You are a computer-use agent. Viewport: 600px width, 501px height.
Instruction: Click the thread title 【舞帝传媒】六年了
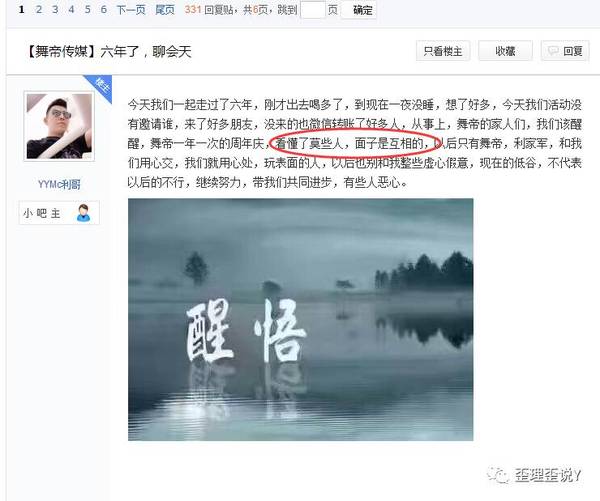pos(108,51)
